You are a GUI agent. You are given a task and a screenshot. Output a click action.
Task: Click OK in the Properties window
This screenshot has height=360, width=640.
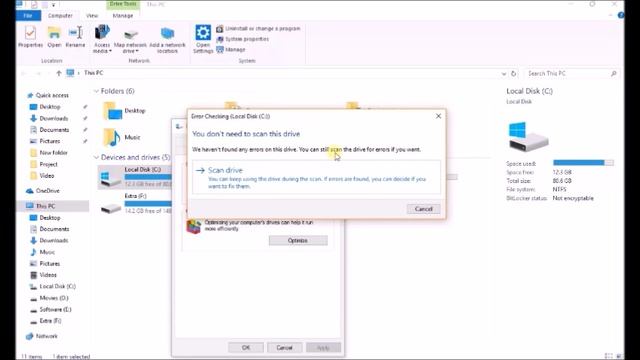pos(246,347)
